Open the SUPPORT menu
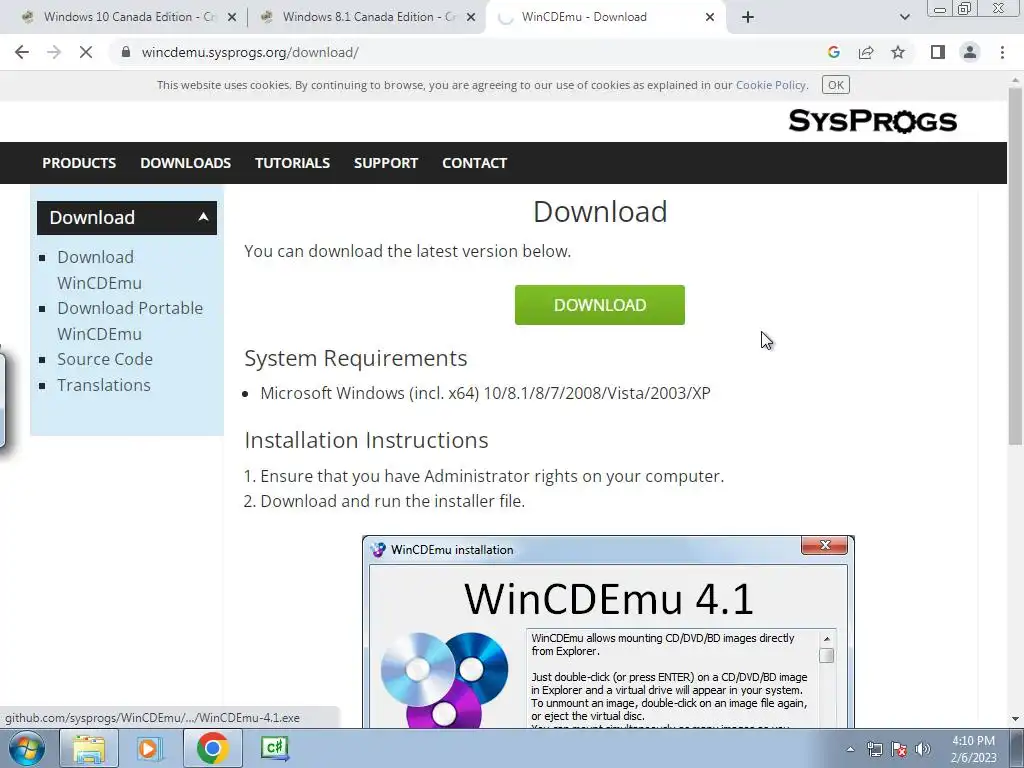Screen dimensions: 1024x768 tap(385, 163)
